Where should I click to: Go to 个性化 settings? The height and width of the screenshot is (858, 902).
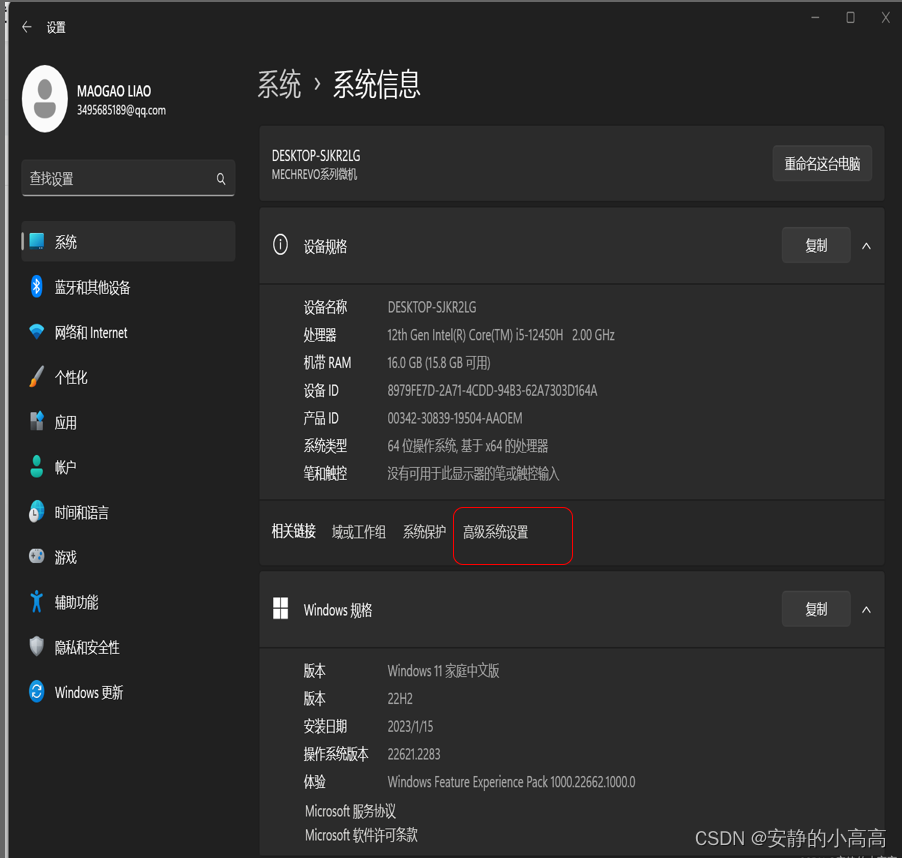click(128, 377)
